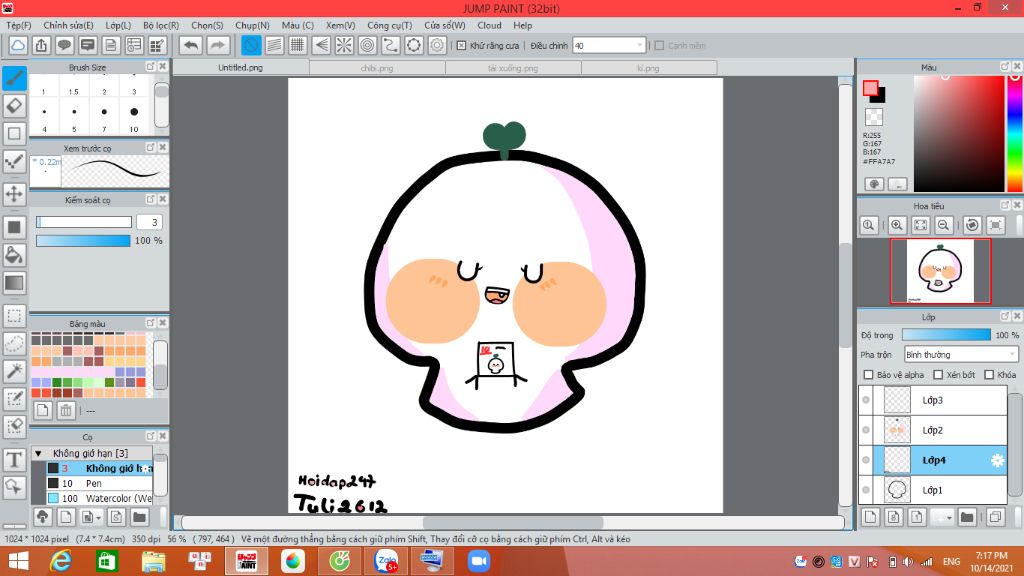The height and width of the screenshot is (576, 1024).
Task: Select the Move tool
Action: [14, 194]
